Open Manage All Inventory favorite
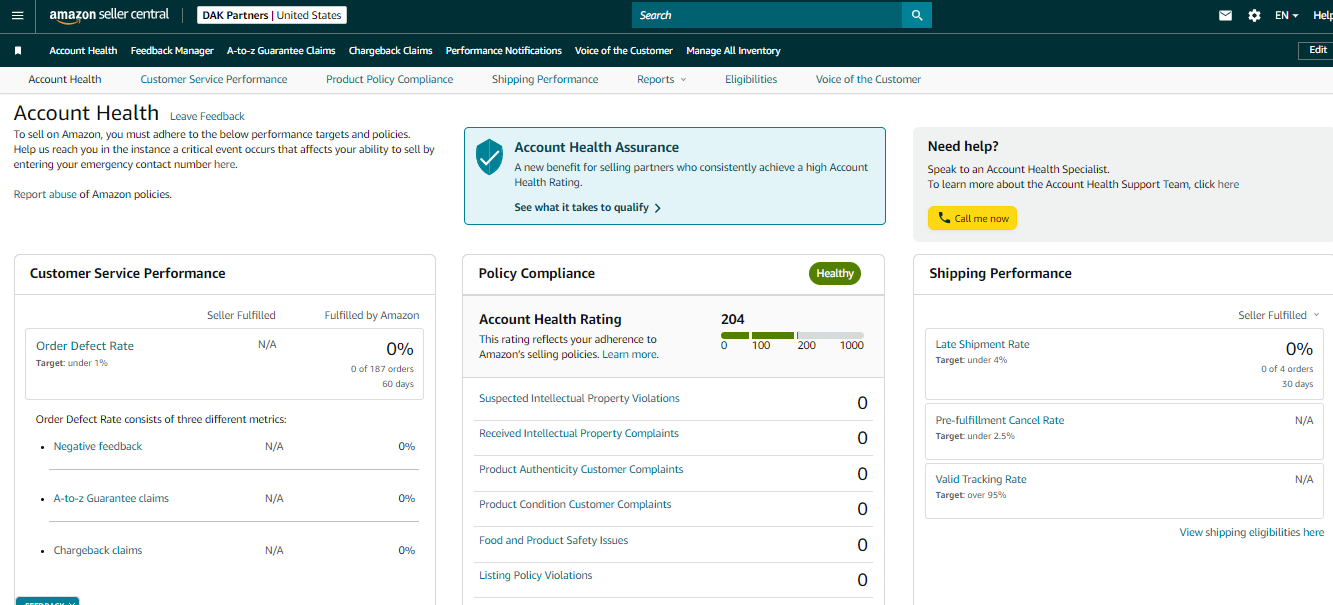This screenshot has width=1333, height=605. coord(733,50)
